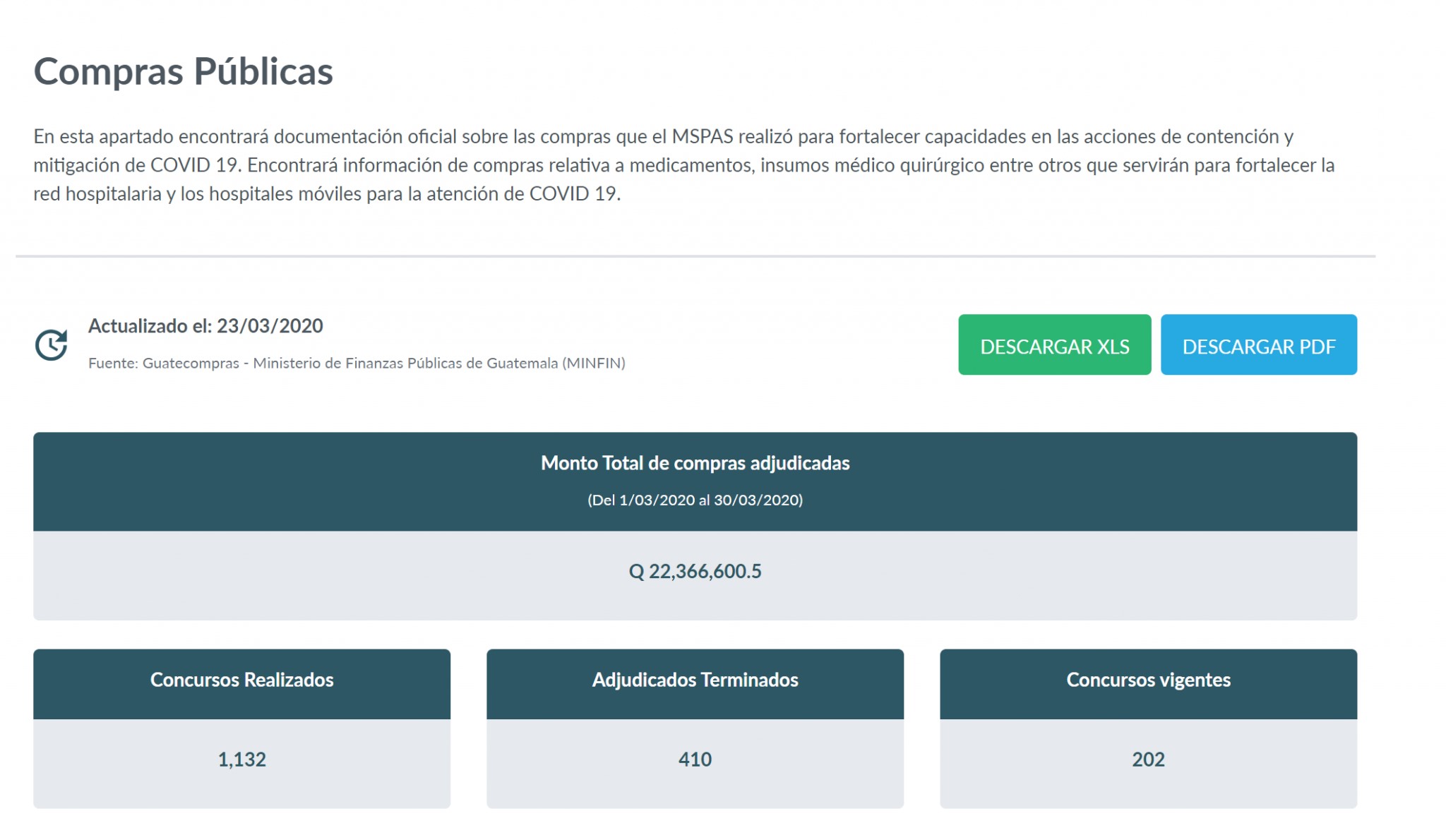Click the Actualizado el: 23/03/2020 text

tap(205, 325)
